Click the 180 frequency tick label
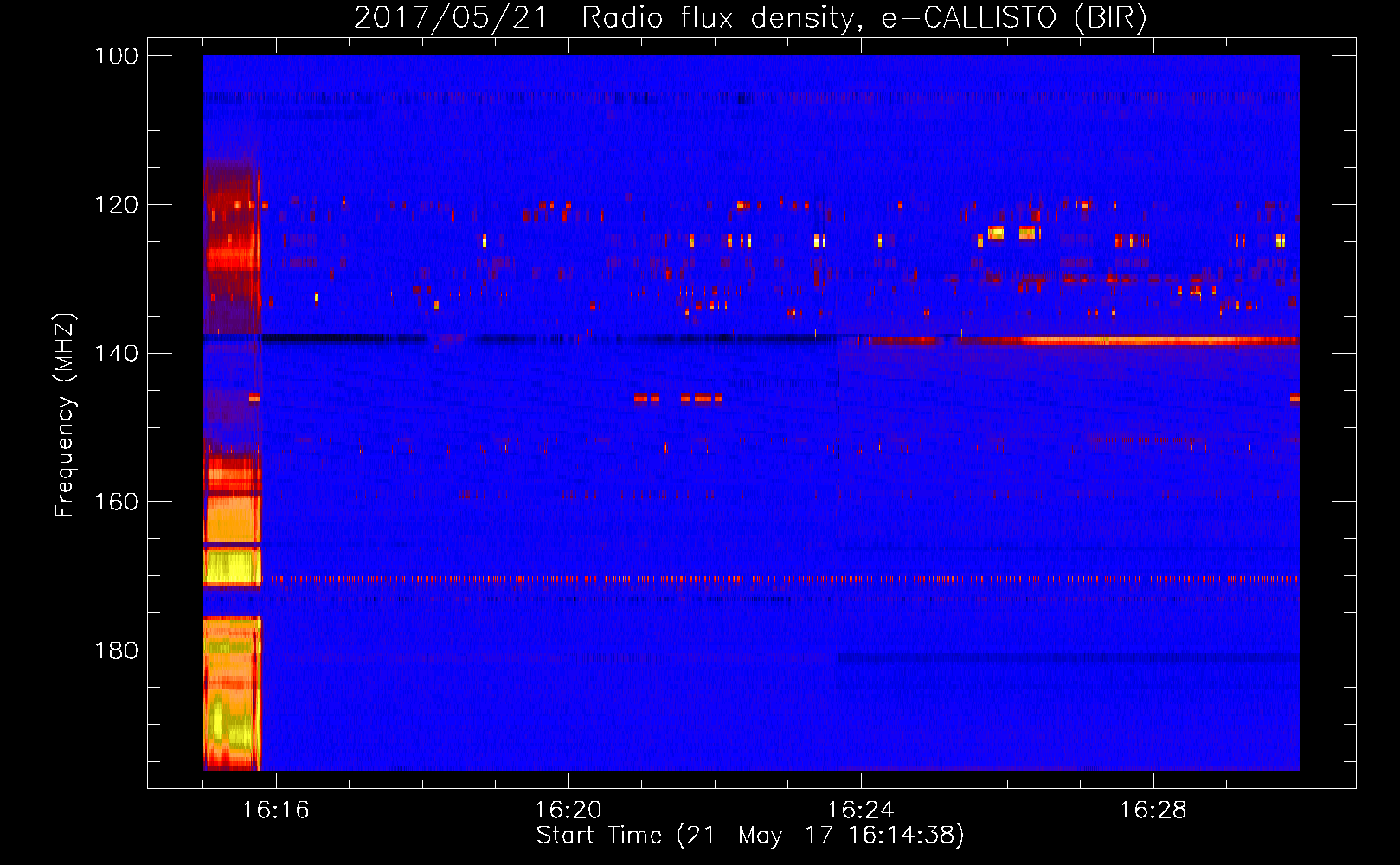This screenshot has width=1400, height=865. [x=117, y=650]
